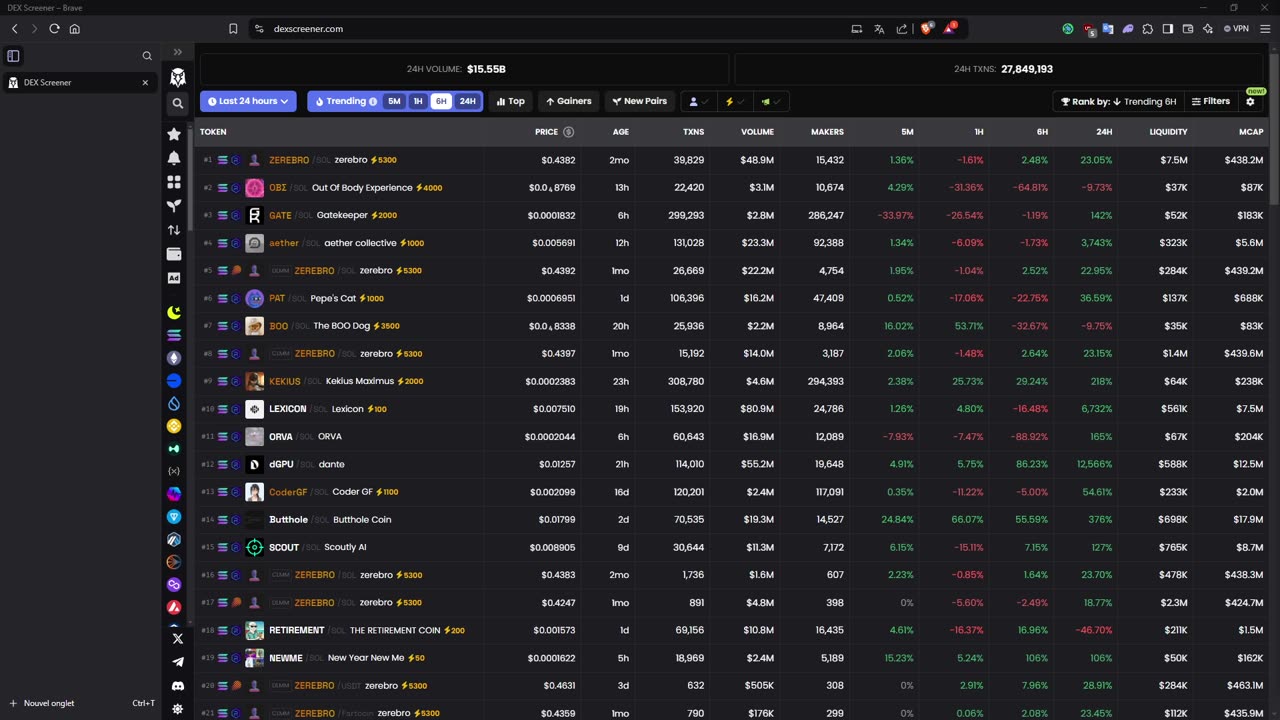Open the portfolio wallet icon in sidebar

tap(174, 254)
